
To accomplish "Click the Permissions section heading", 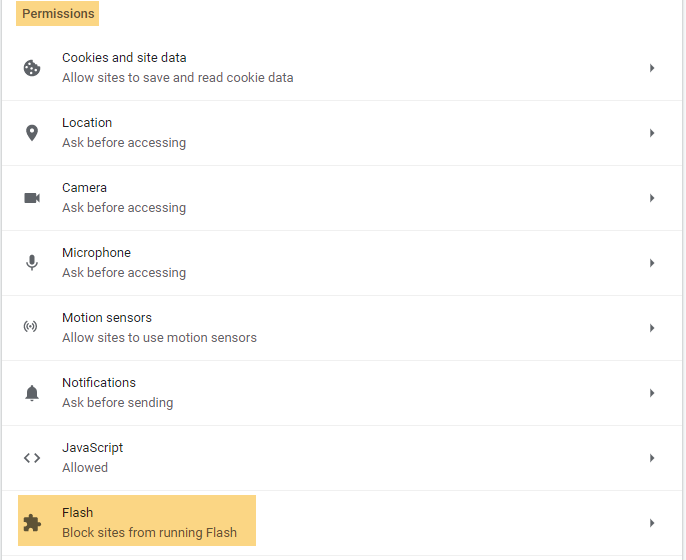I will [58, 14].
